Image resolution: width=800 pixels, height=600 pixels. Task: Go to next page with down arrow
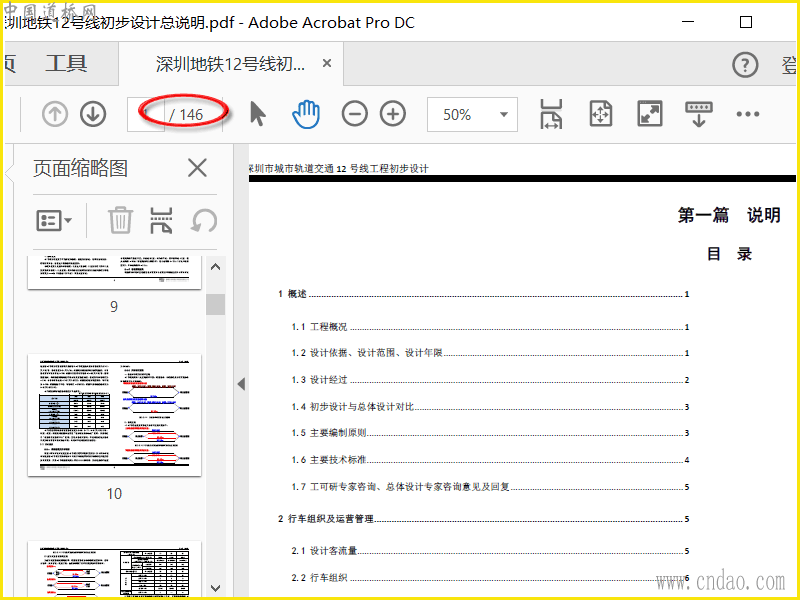coord(93,114)
